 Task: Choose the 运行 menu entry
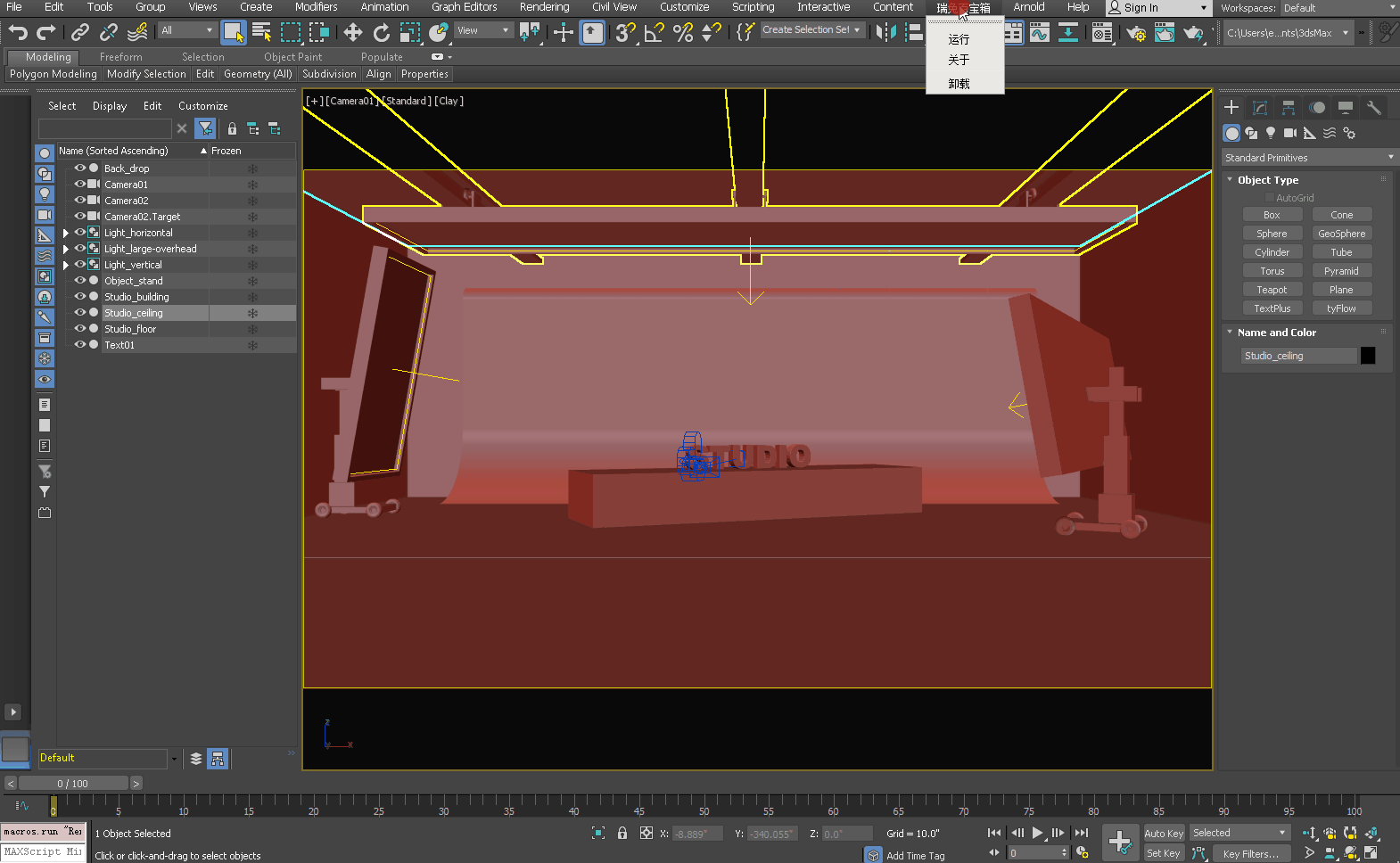coord(959,39)
